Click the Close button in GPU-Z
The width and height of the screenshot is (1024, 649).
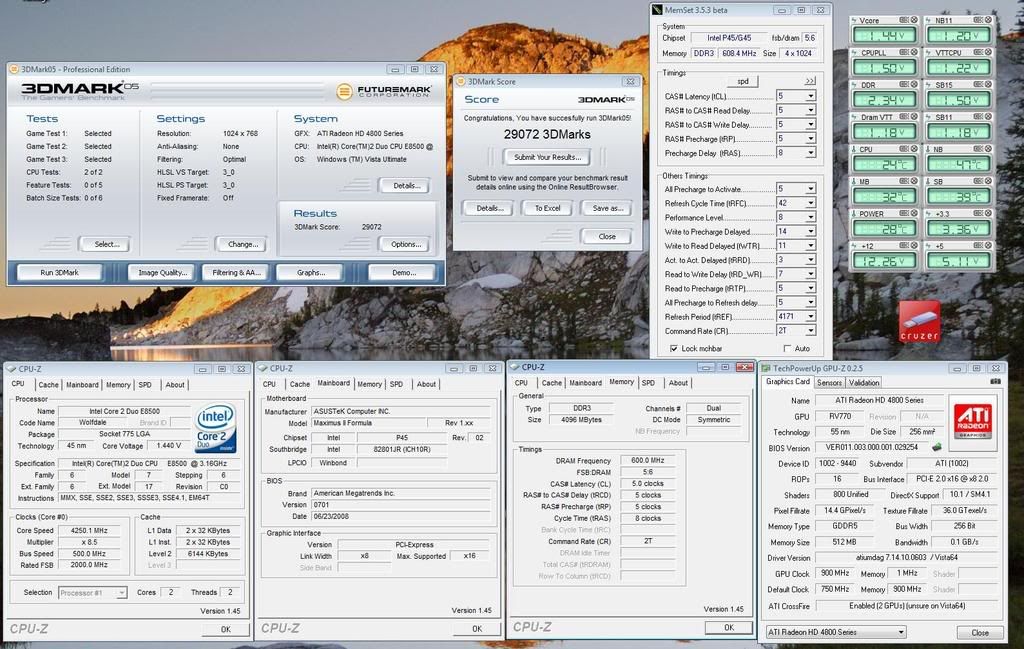pos(980,633)
